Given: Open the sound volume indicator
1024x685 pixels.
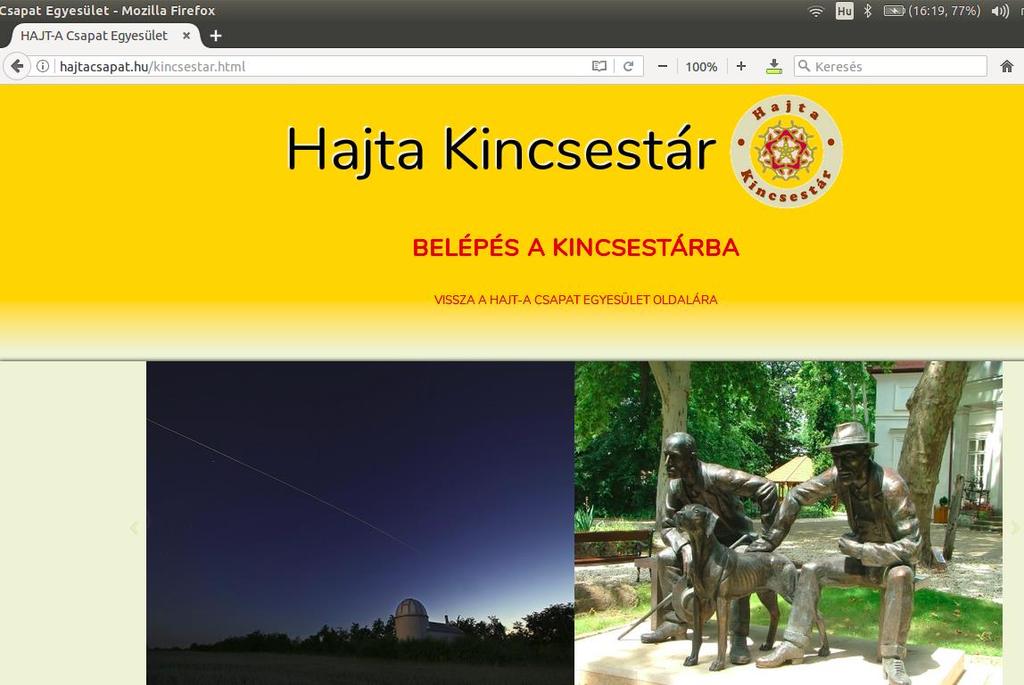Looking at the screenshot, I should point(1000,11).
